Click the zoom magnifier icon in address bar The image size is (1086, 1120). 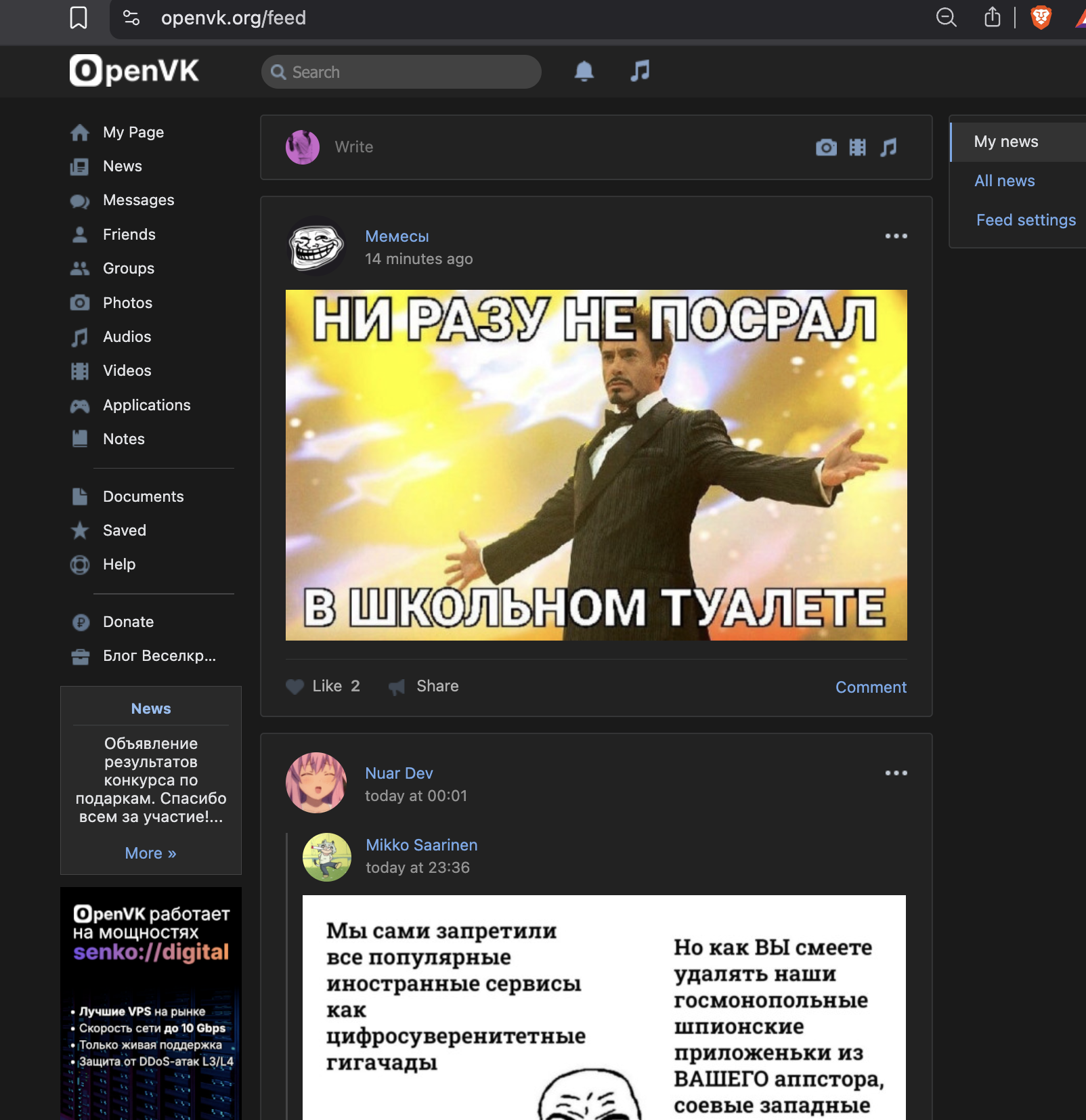coord(946,18)
